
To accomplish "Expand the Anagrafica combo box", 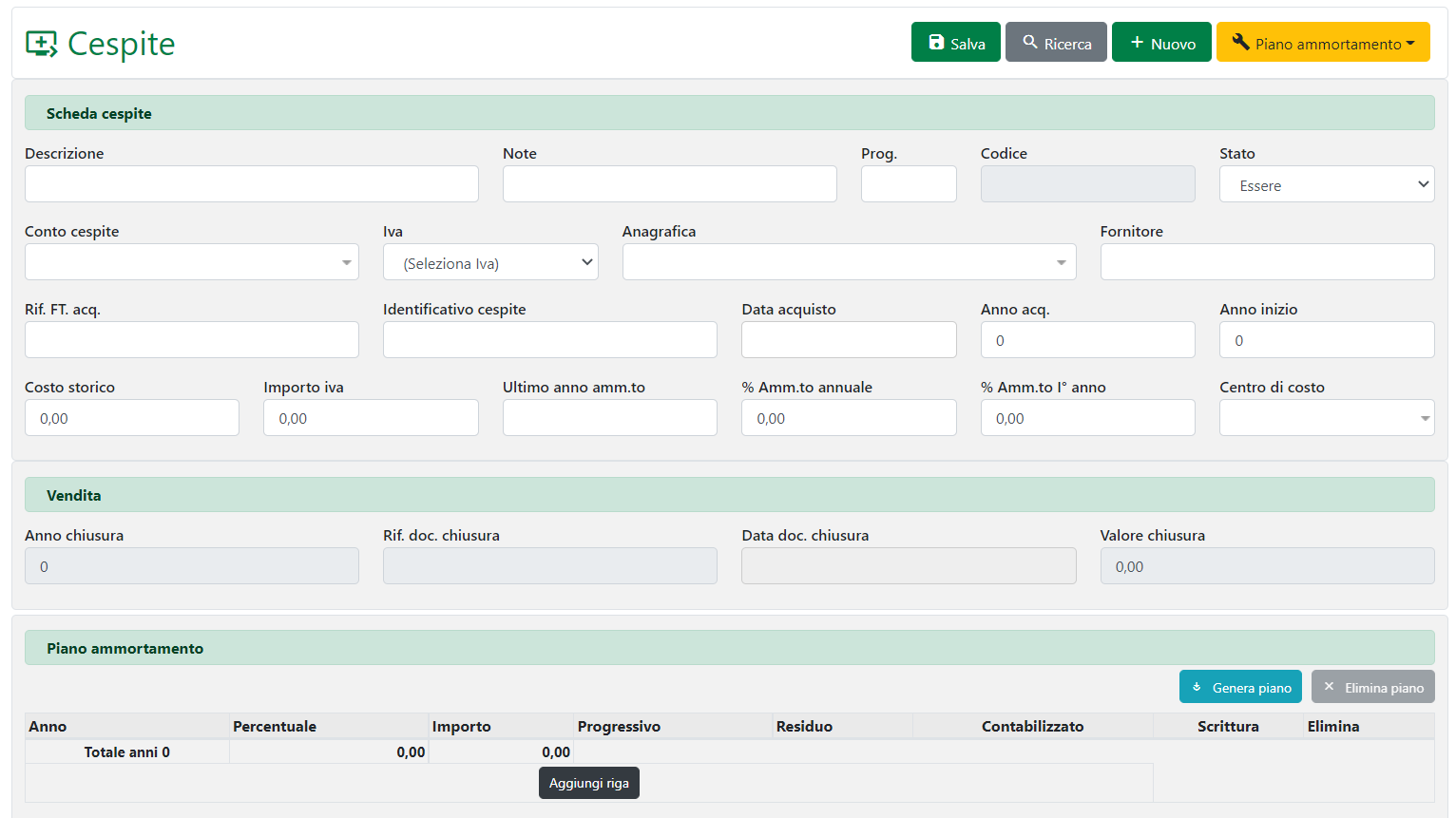I will click(848, 262).
